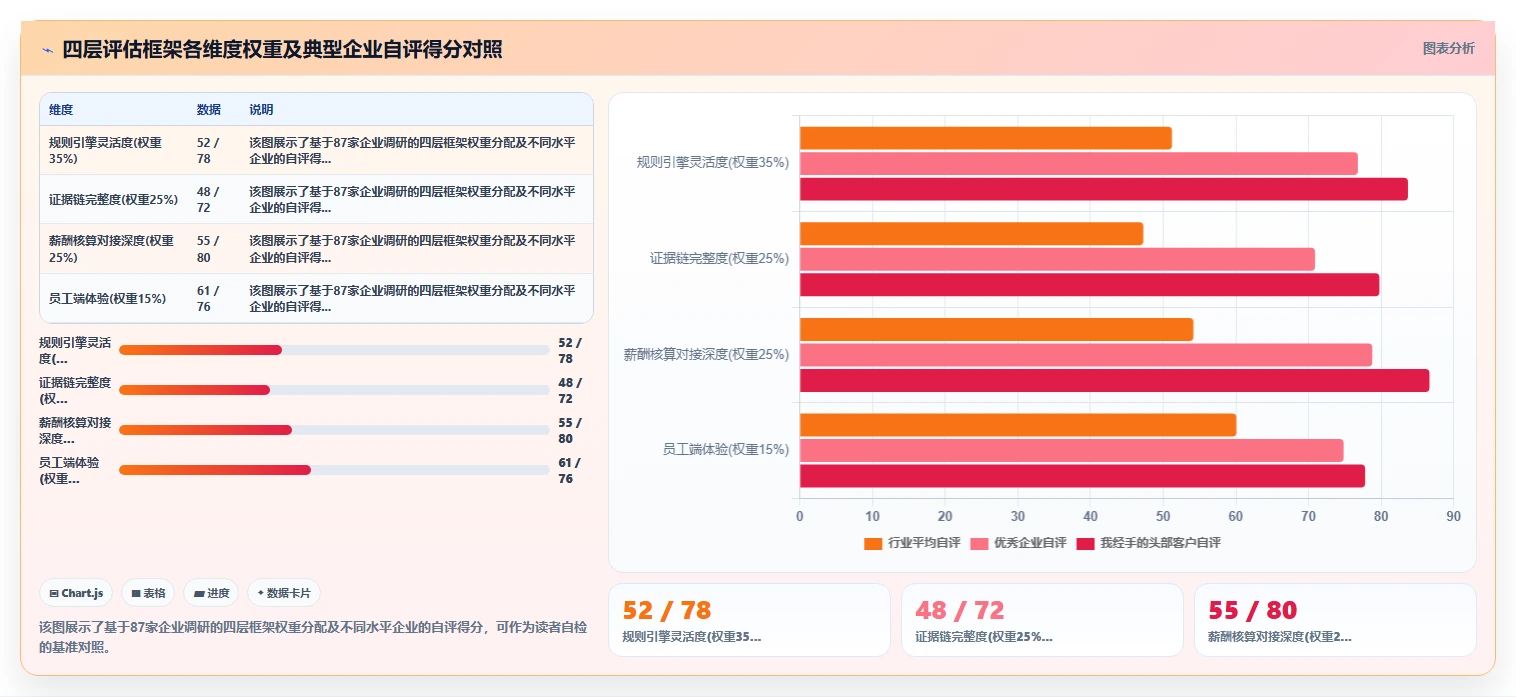
Task: Open the 55 / 80 data card
Action: (1335, 620)
